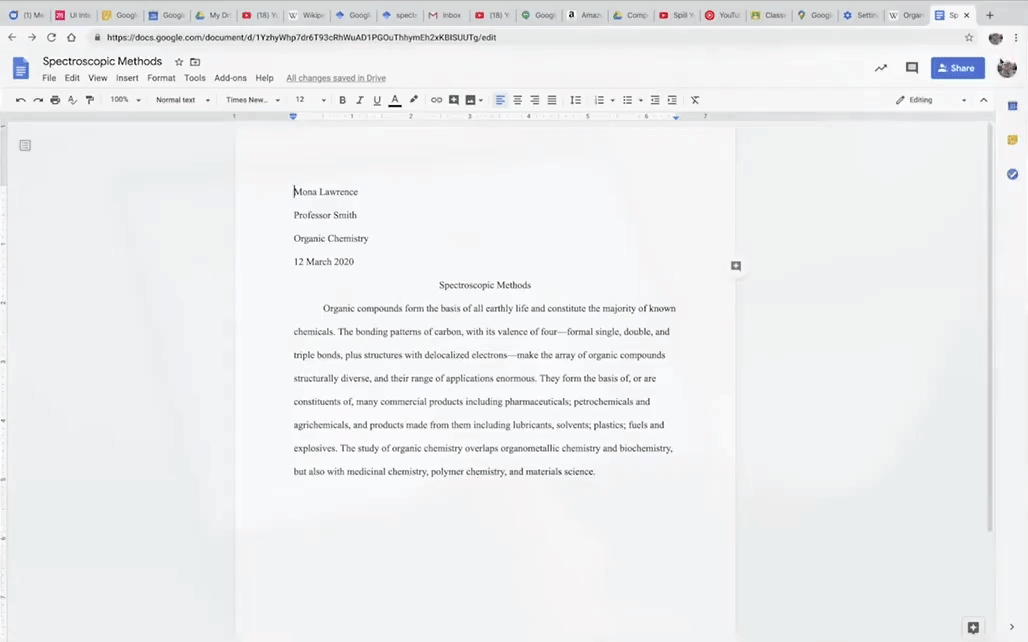Image resolution: width=1028 pixels, height=642 pixels.
Task: Switch to the Wikipedia browser tab
Action: click(306, 15)
